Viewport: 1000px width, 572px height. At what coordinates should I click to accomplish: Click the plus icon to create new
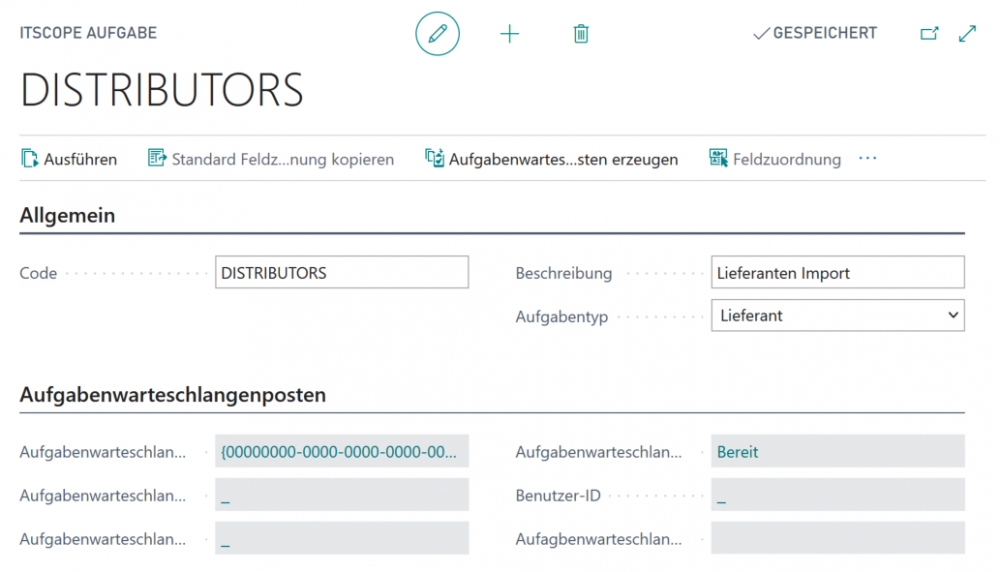pyautogui.click(x=510, y=34)
